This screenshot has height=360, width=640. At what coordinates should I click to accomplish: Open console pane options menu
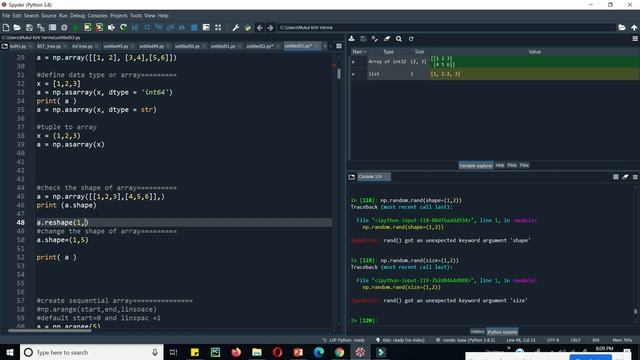(635, 177)
